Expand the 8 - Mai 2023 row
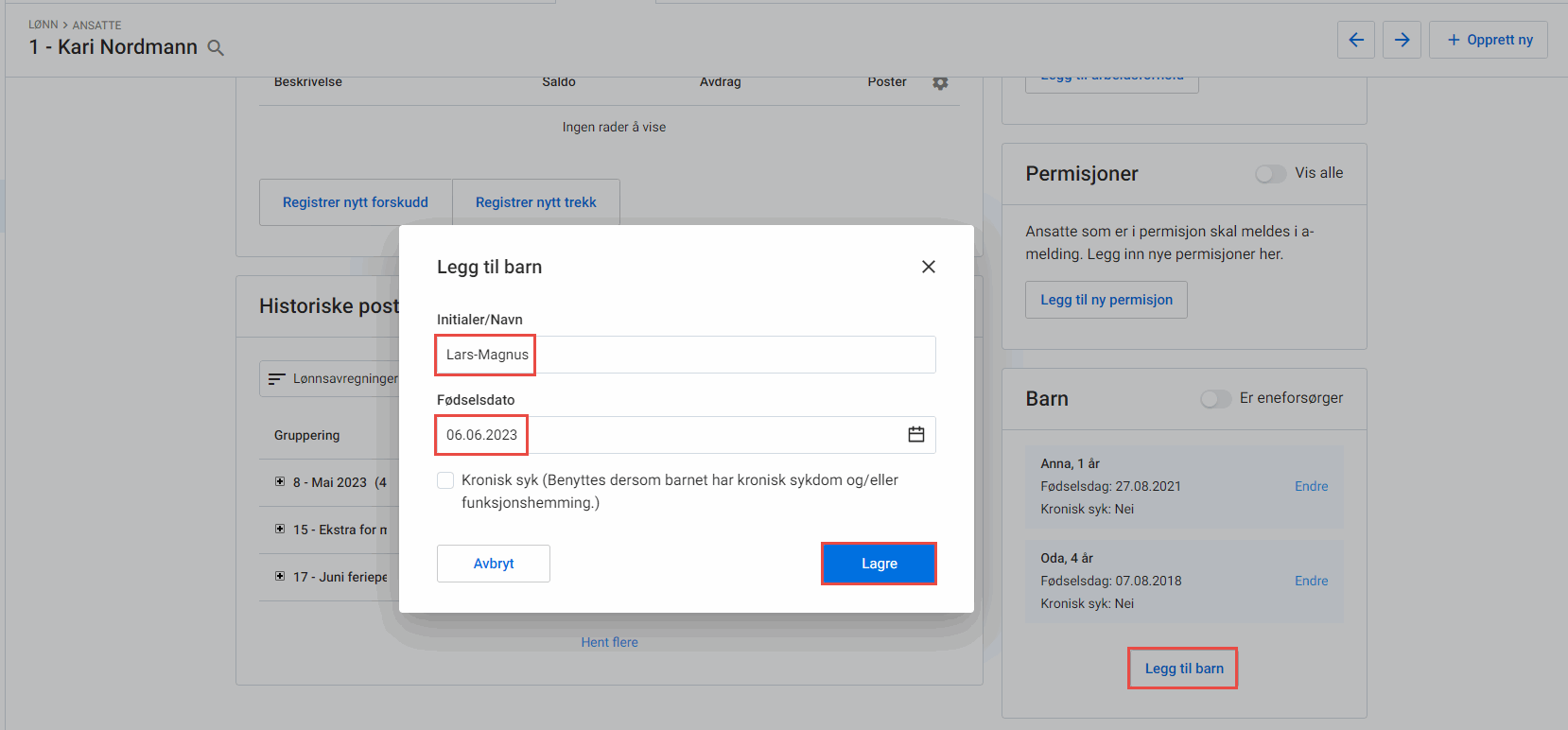The image size is (1568, 730). (280, 482)
